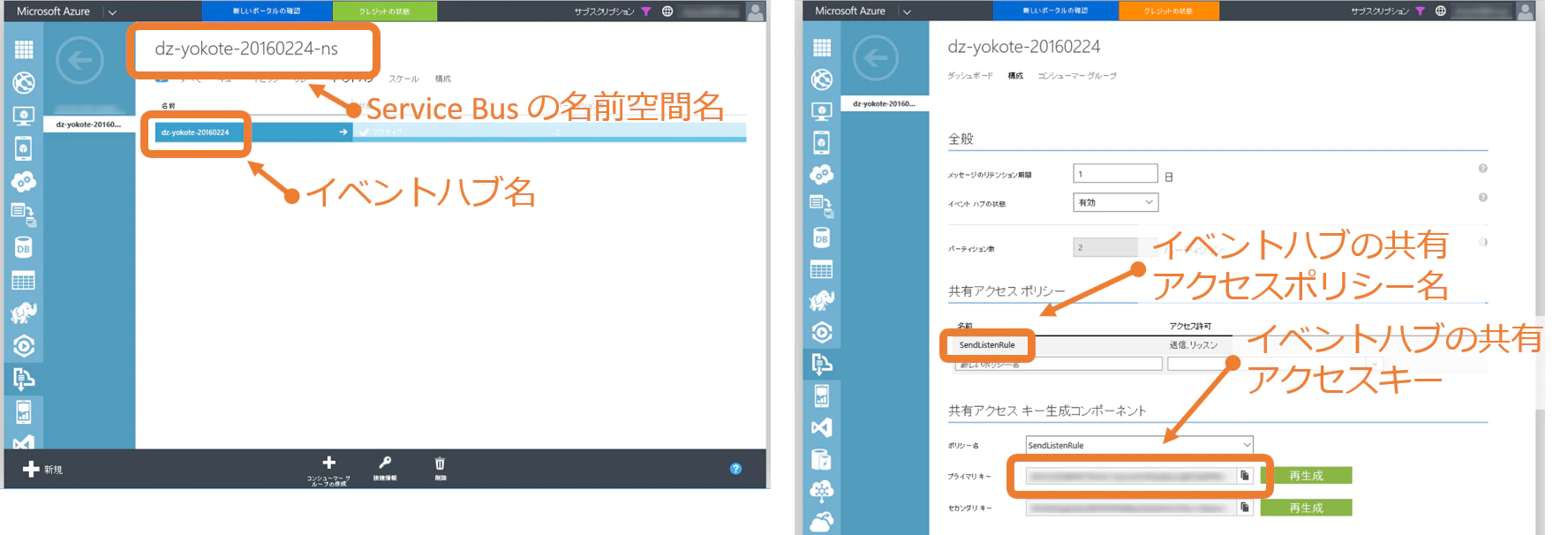Screen dimensions: 1568x535
Task: Click クレジットの状態 green banner in left window
Action: pyautogui.click(x=384, y=11)
